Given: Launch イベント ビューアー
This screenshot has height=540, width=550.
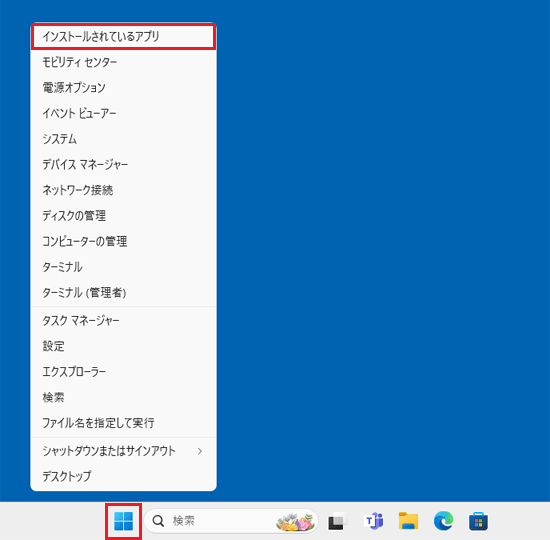Looking at the screenshot, I should pos(123,113).
